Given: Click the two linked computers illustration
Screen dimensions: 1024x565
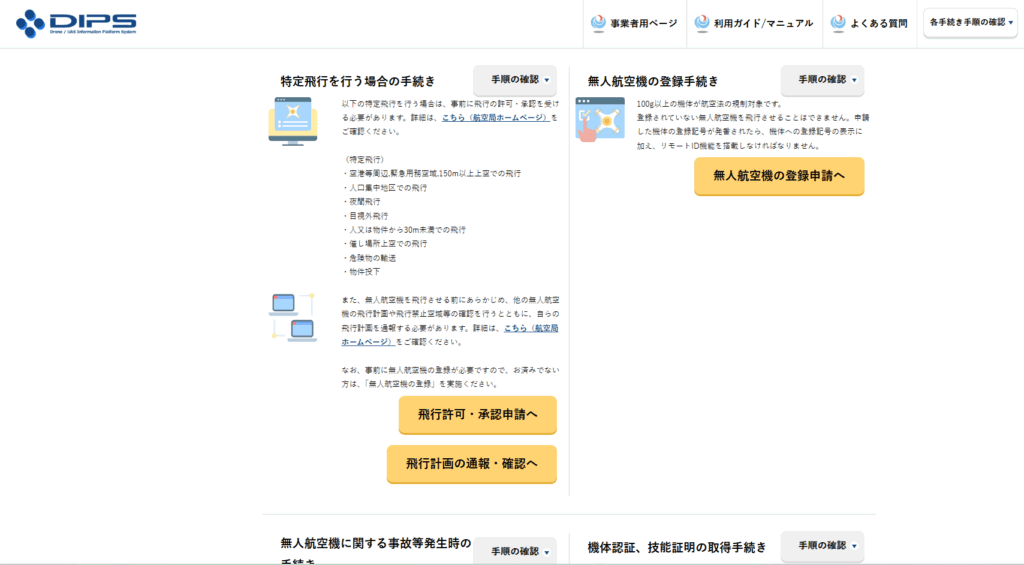Looking at the screenshot, I should pyautogui.click(x=292, y=317).
